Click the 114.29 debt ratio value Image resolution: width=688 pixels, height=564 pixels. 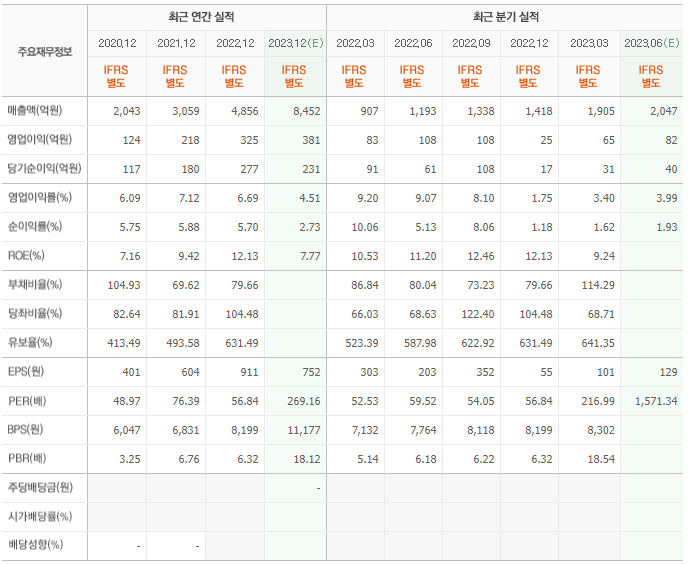pyautogui.click(x=598, y=285)
